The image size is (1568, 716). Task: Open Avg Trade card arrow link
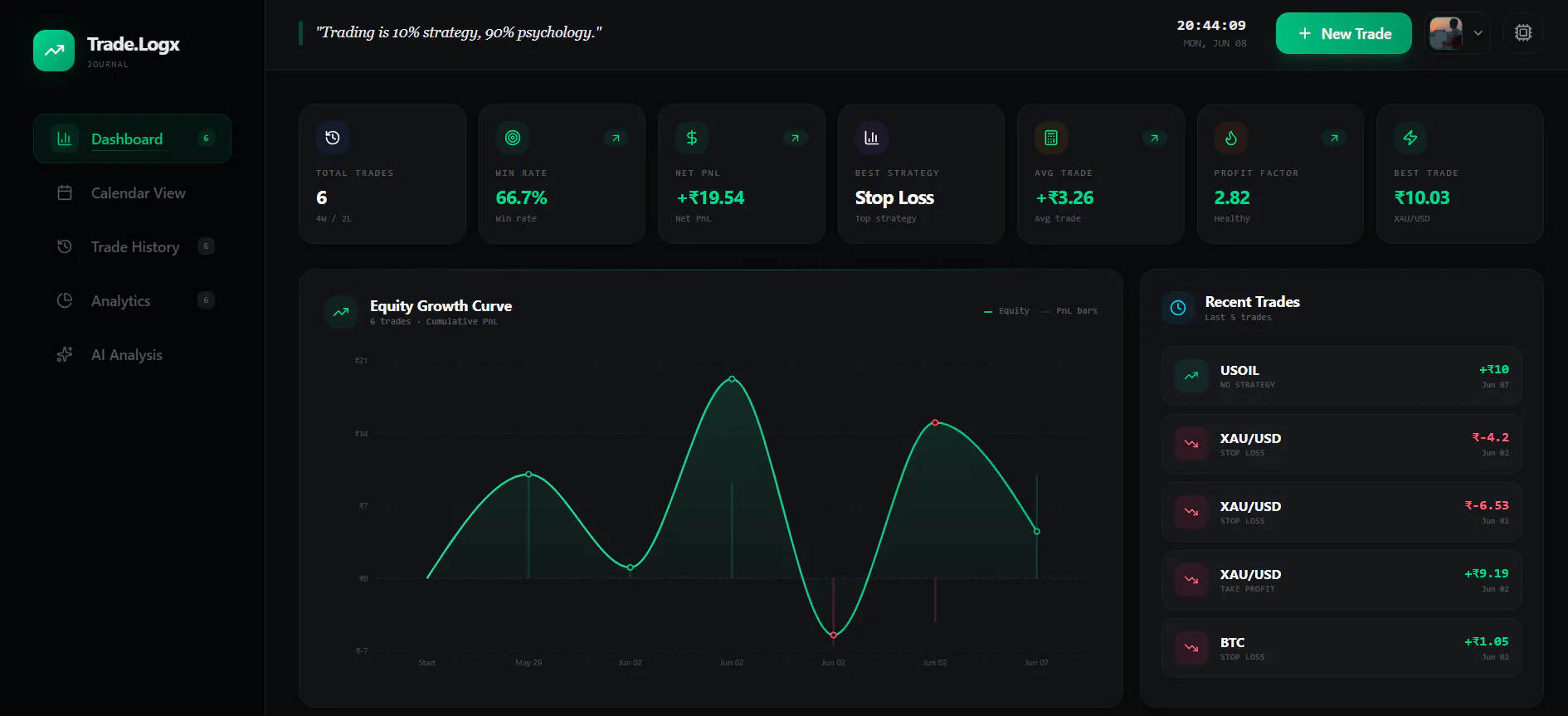[1154, 138]
